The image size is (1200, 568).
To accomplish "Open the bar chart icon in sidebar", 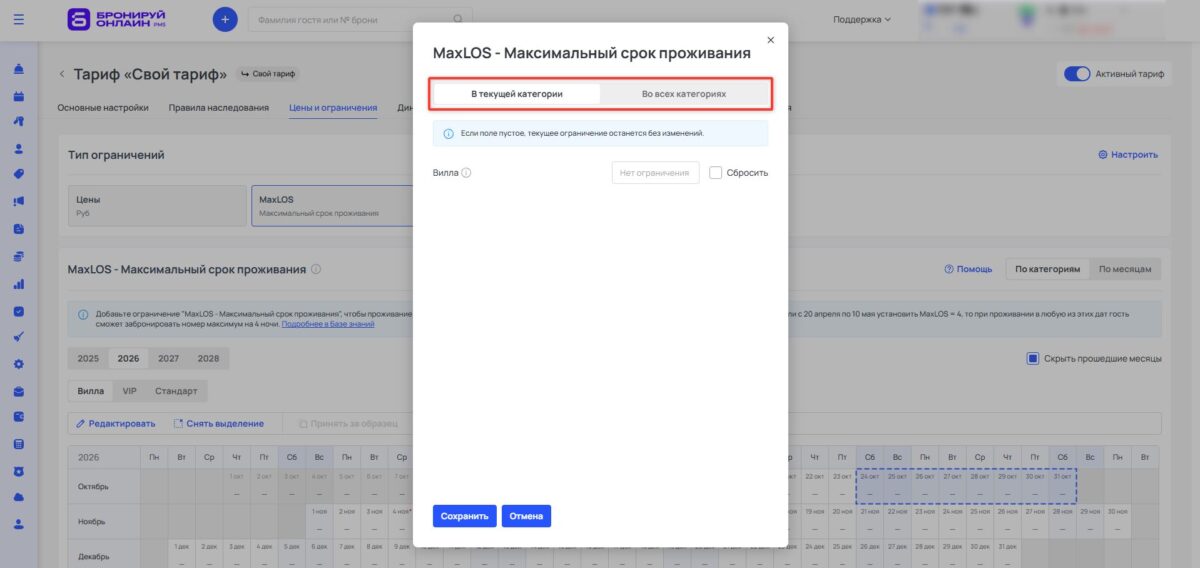I will [x=18, y=283].
